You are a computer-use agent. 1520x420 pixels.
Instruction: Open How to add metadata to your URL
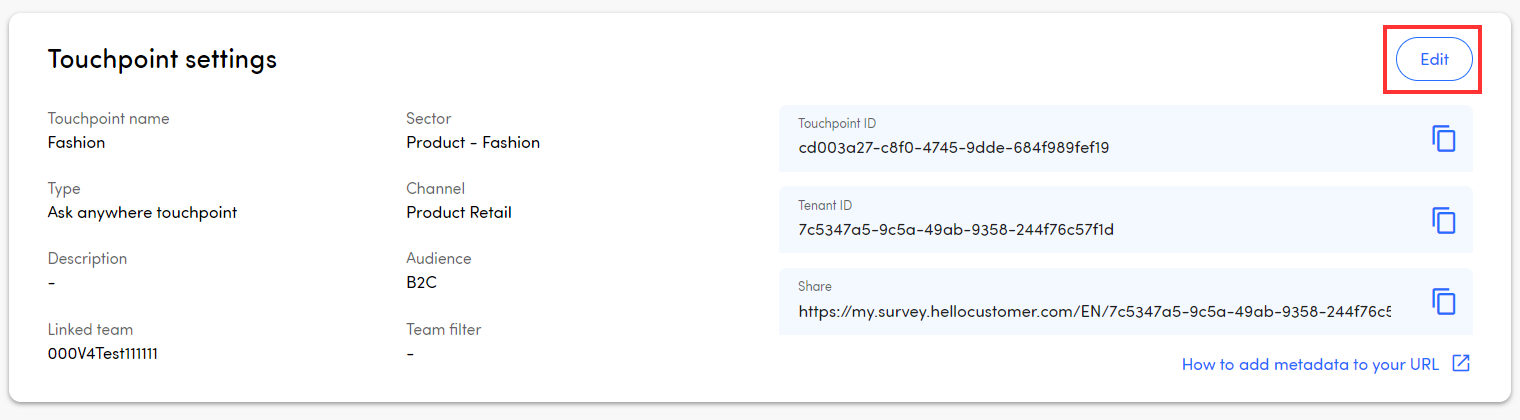(x=1310, y=365)
